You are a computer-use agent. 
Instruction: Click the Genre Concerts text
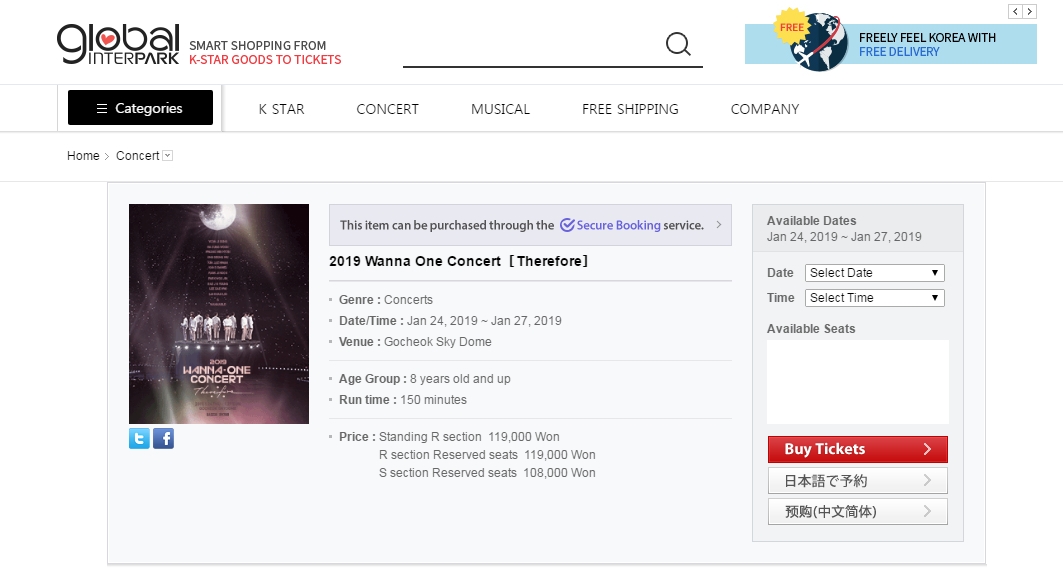point(385,300)
